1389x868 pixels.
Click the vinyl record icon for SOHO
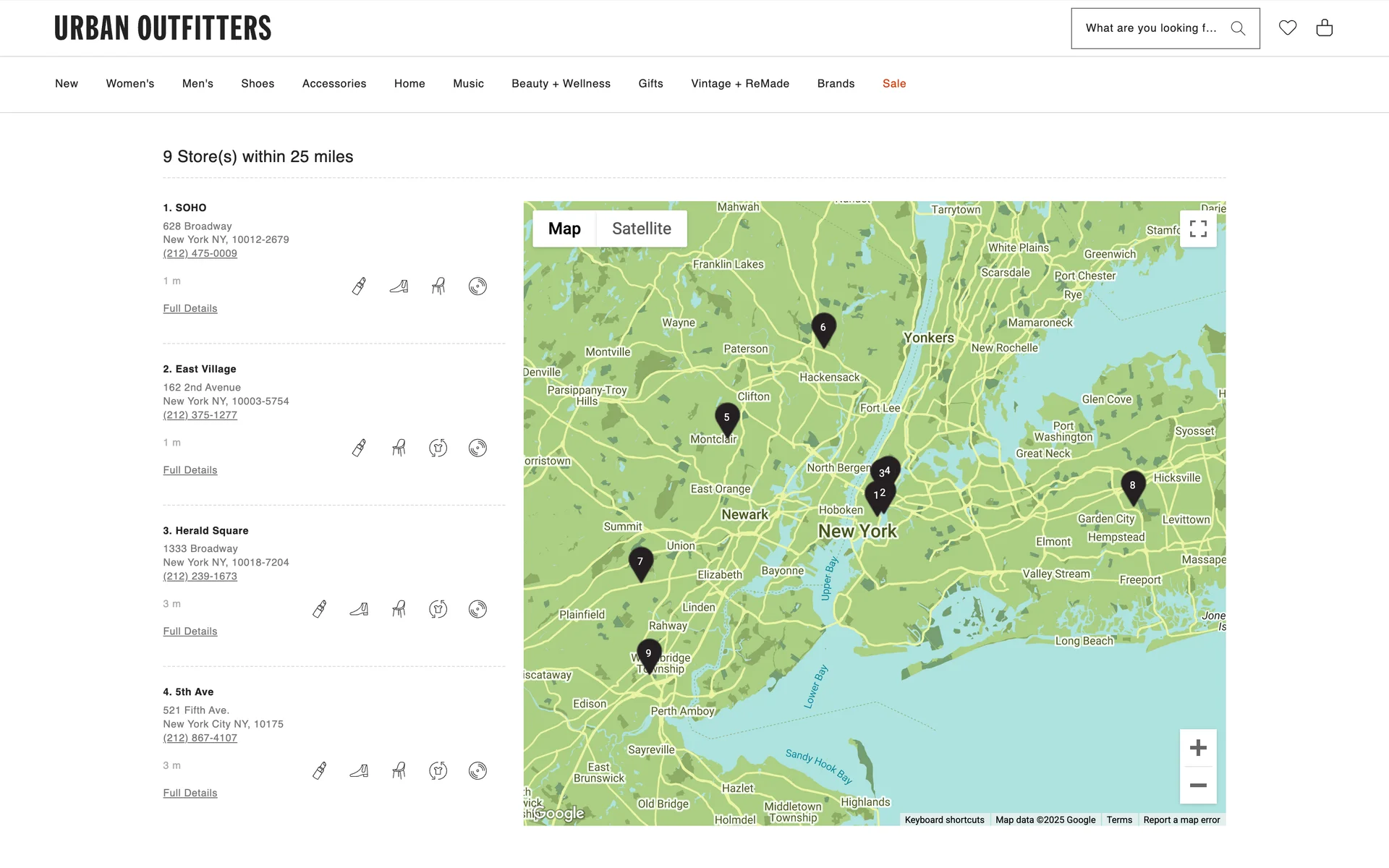click(x=477, y=286)
